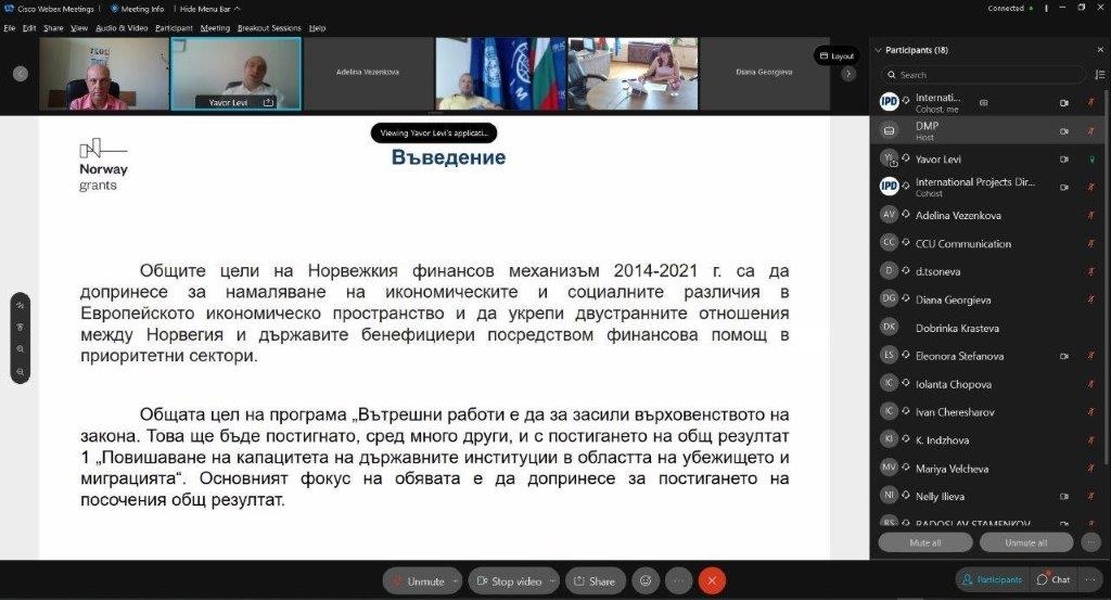1111x600 pixels.
Task: Click the second icon in left sharing toolbar
Action: pos(21,327)
